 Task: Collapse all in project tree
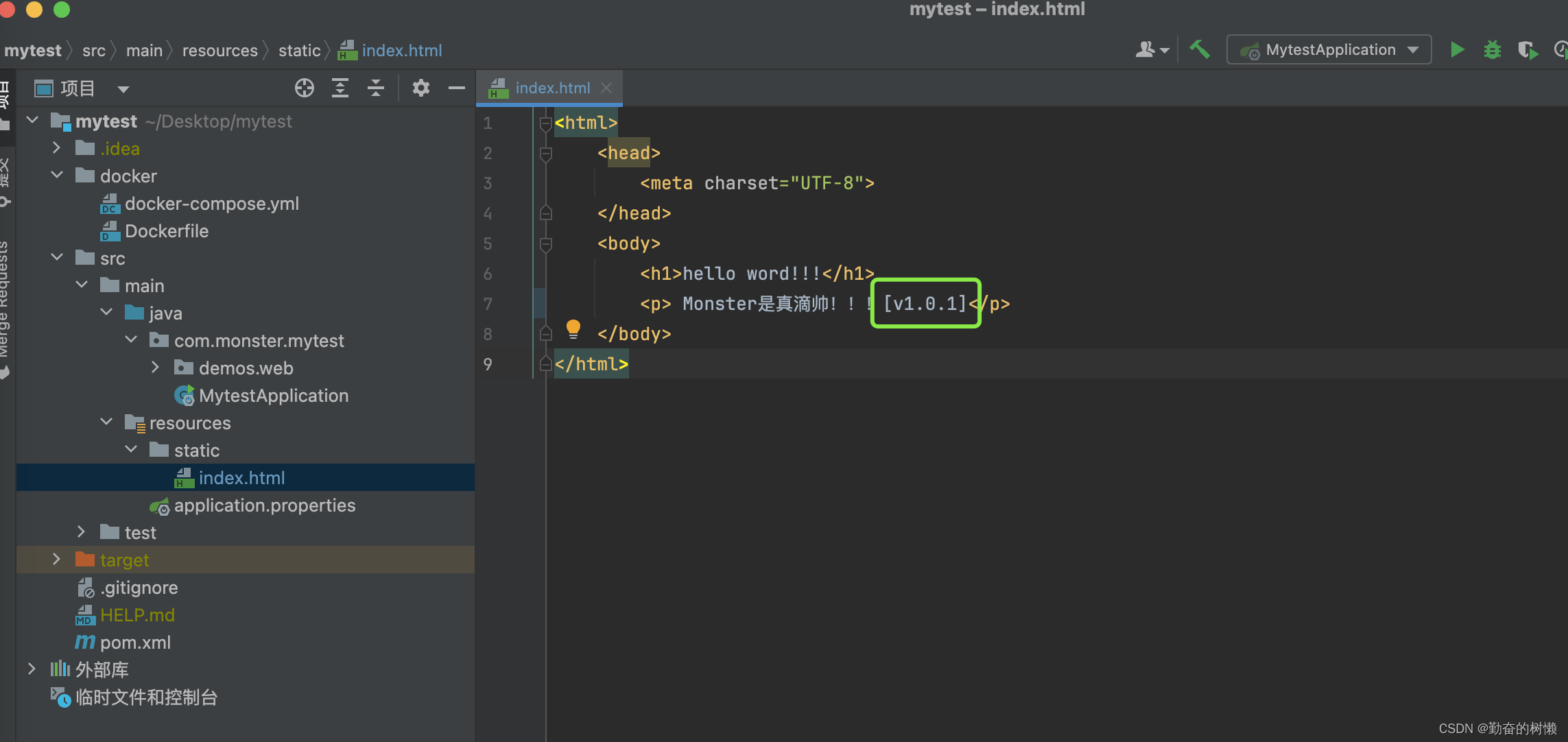click(x=376, y=88)
